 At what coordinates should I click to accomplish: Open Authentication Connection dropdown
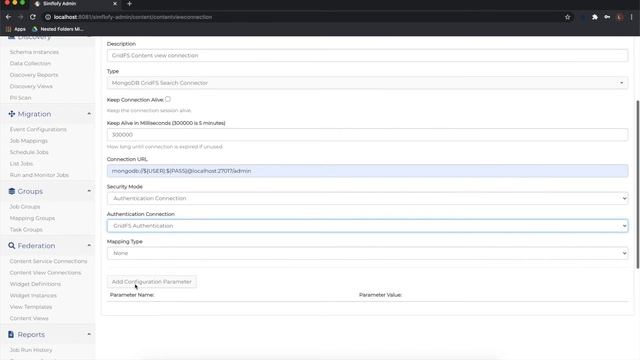coord(367,226)
